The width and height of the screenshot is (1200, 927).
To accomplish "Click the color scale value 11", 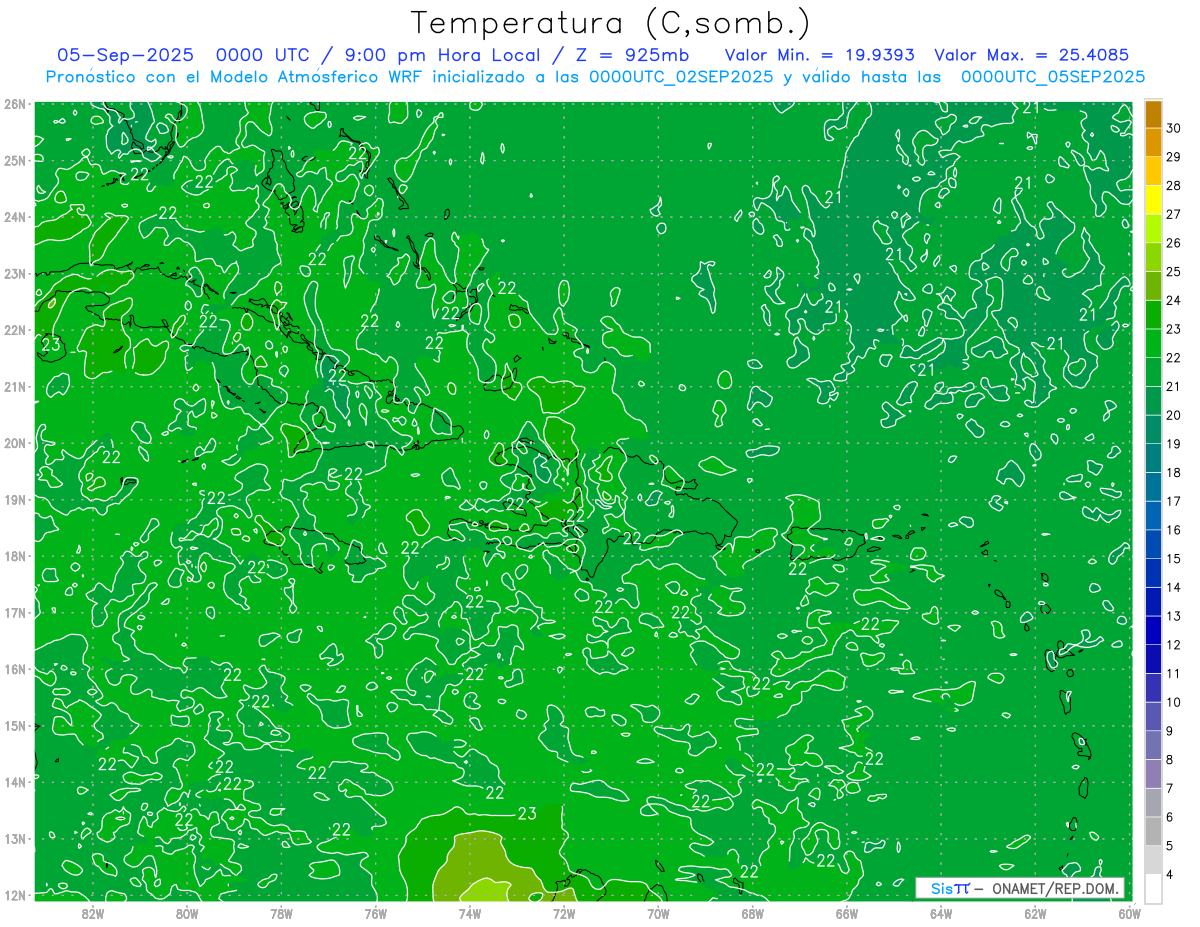I will click(1174, 674).
